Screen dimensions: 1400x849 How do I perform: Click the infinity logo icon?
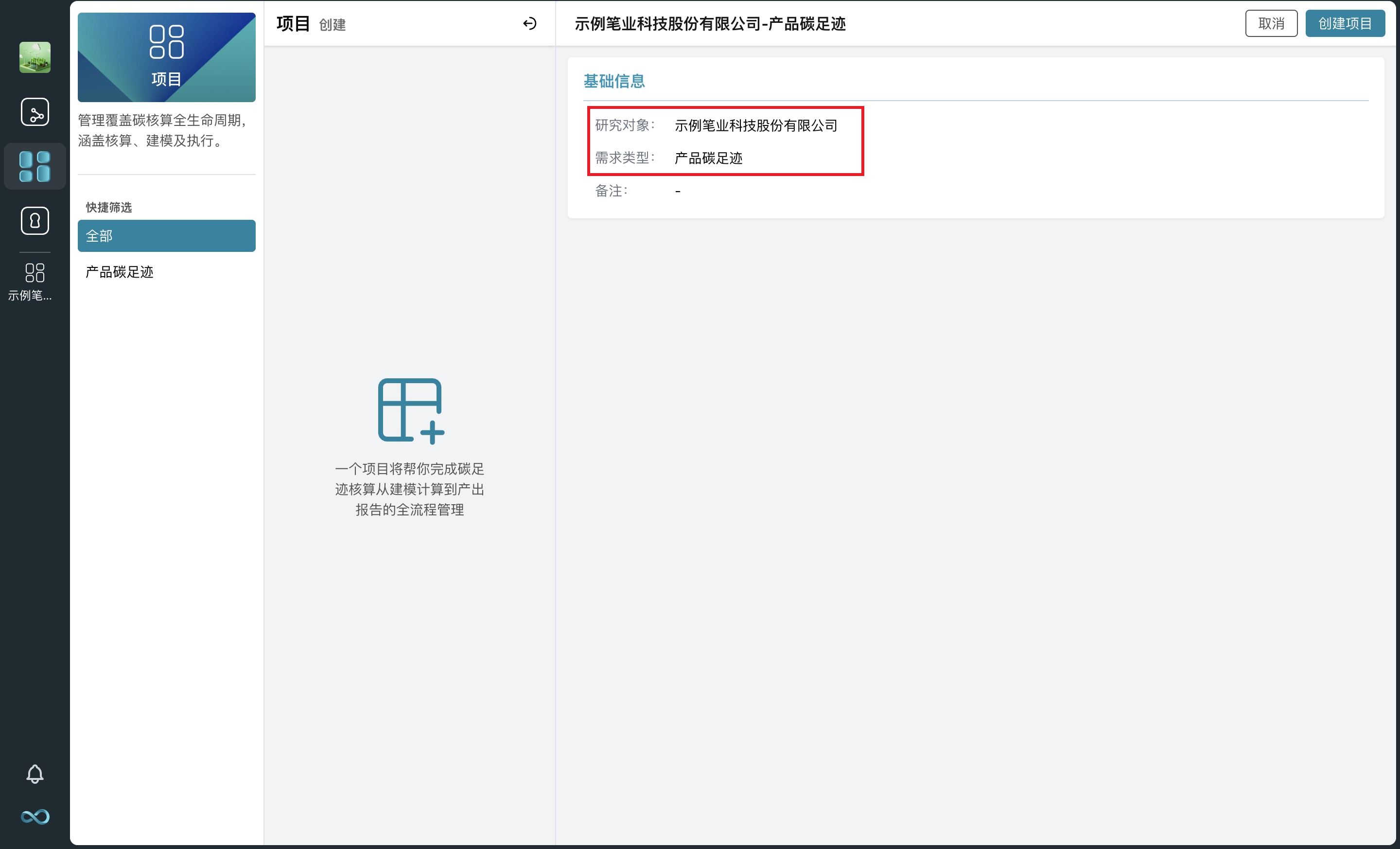tap(35, 816)
